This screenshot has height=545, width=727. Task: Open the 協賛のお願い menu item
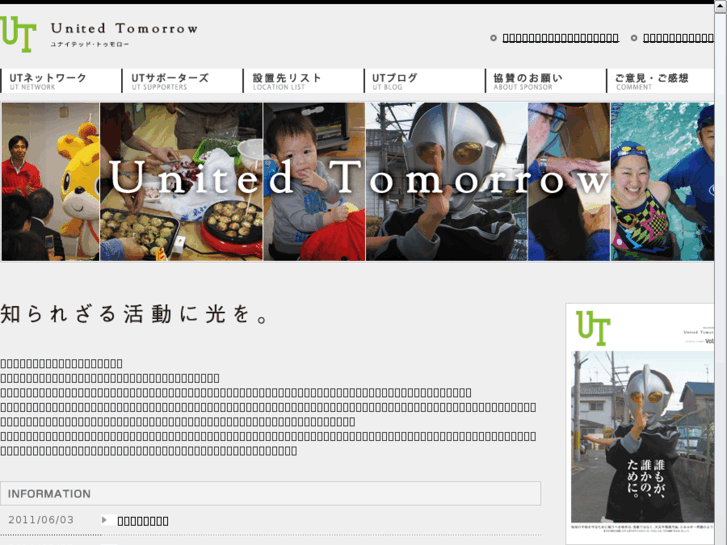pyautogui.click(x=546, y=81)
